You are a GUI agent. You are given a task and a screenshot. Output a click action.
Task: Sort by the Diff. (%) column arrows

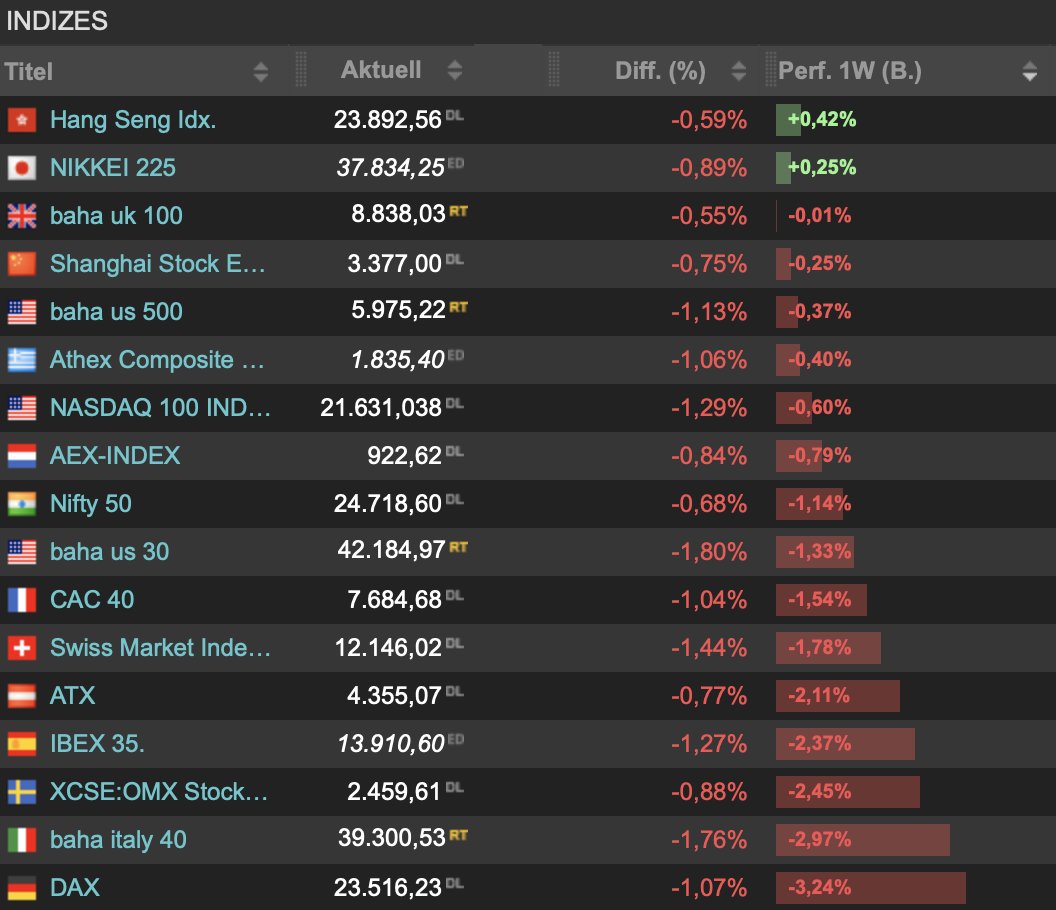pyautogui.click(x=739, y=71)
